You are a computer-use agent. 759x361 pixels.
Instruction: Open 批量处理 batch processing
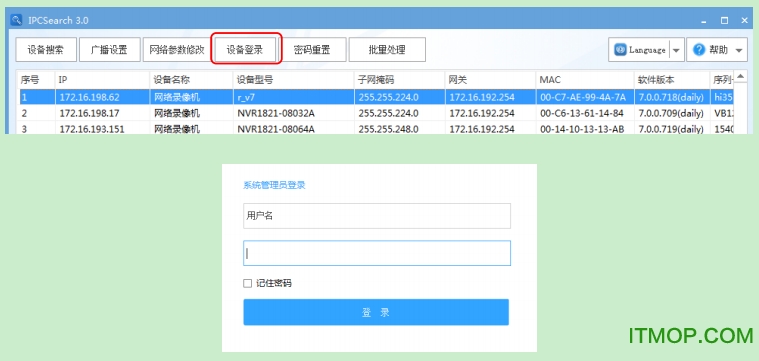tap(387, 50)
